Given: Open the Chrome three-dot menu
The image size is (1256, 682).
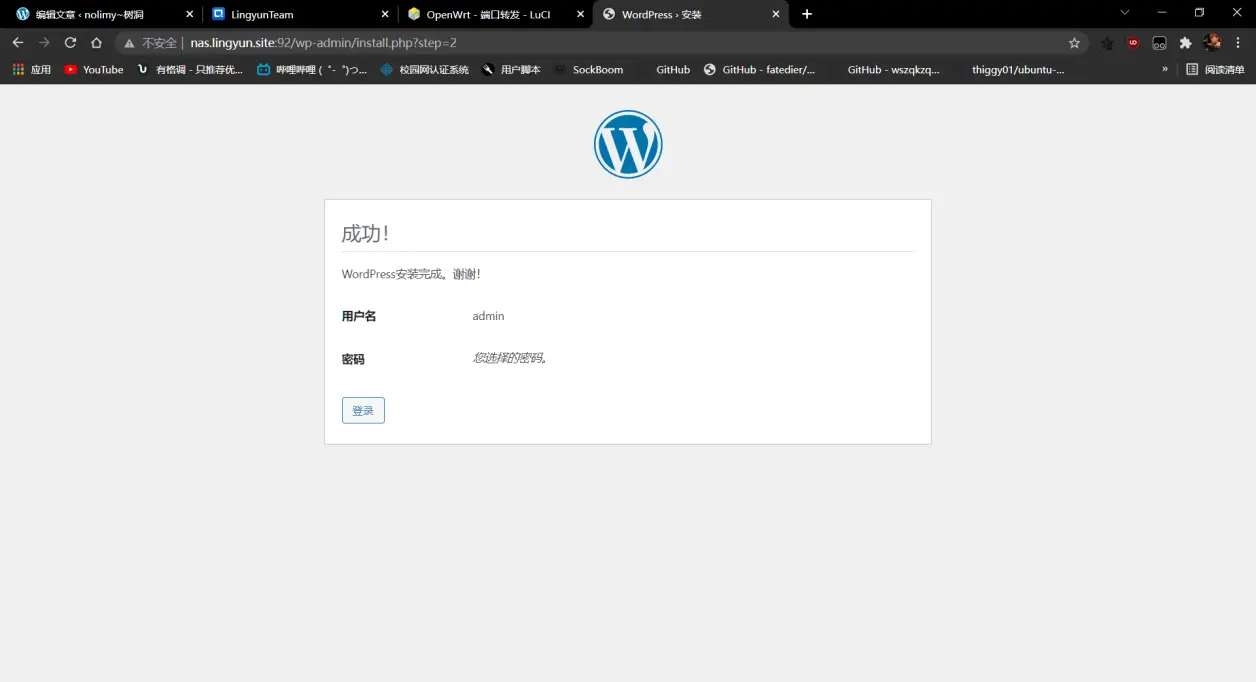Looking at the screenshot, I should pyautogui.click(x=1238, y=43).
